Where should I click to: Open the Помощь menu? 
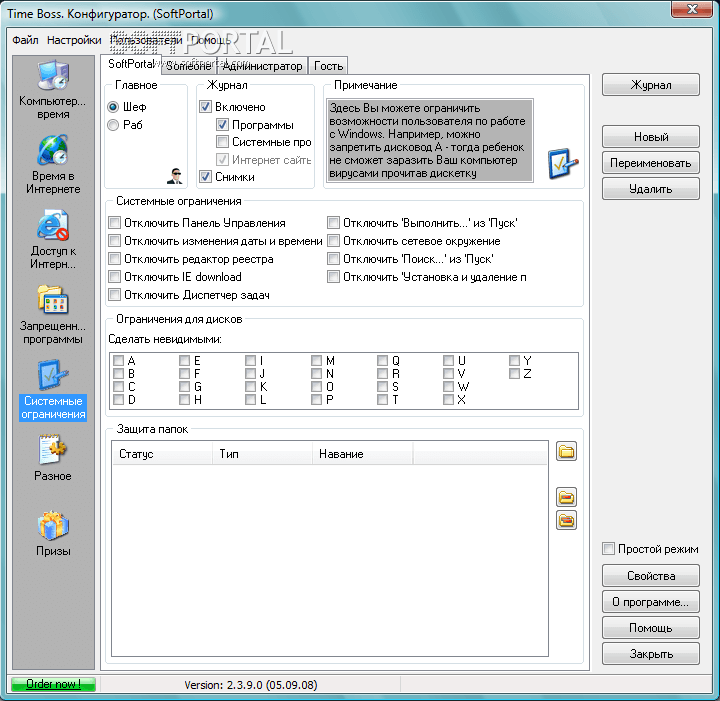[211, 40]
